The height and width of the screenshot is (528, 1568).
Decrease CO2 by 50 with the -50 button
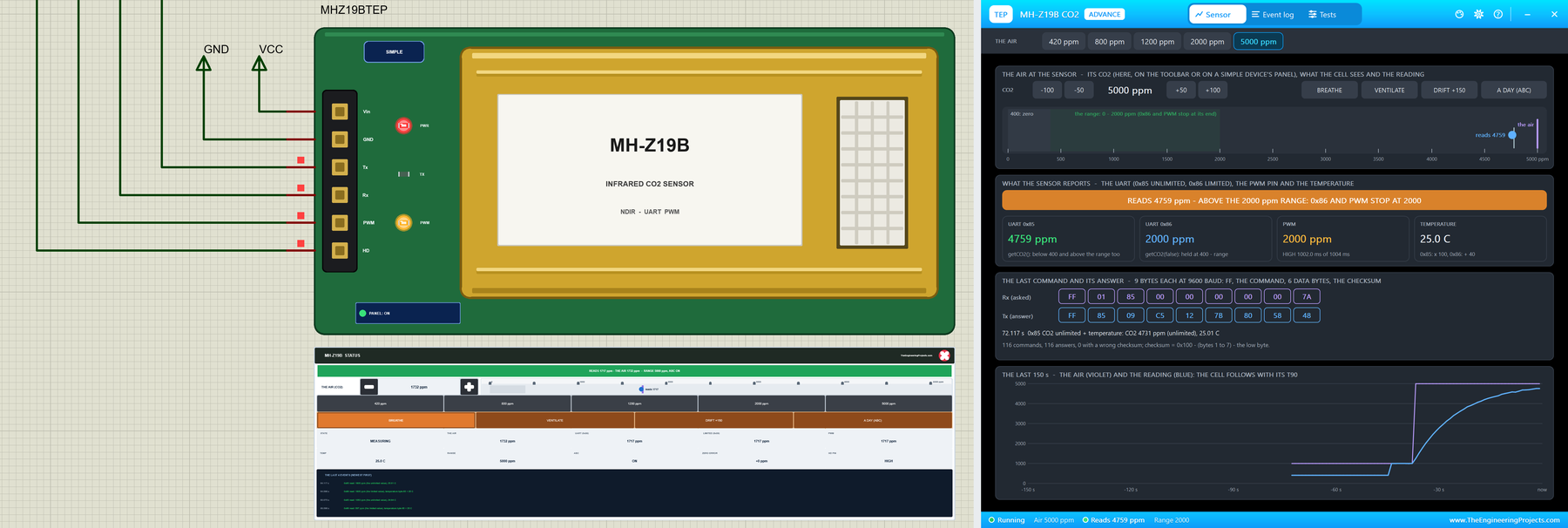[x=1079, y=90]
